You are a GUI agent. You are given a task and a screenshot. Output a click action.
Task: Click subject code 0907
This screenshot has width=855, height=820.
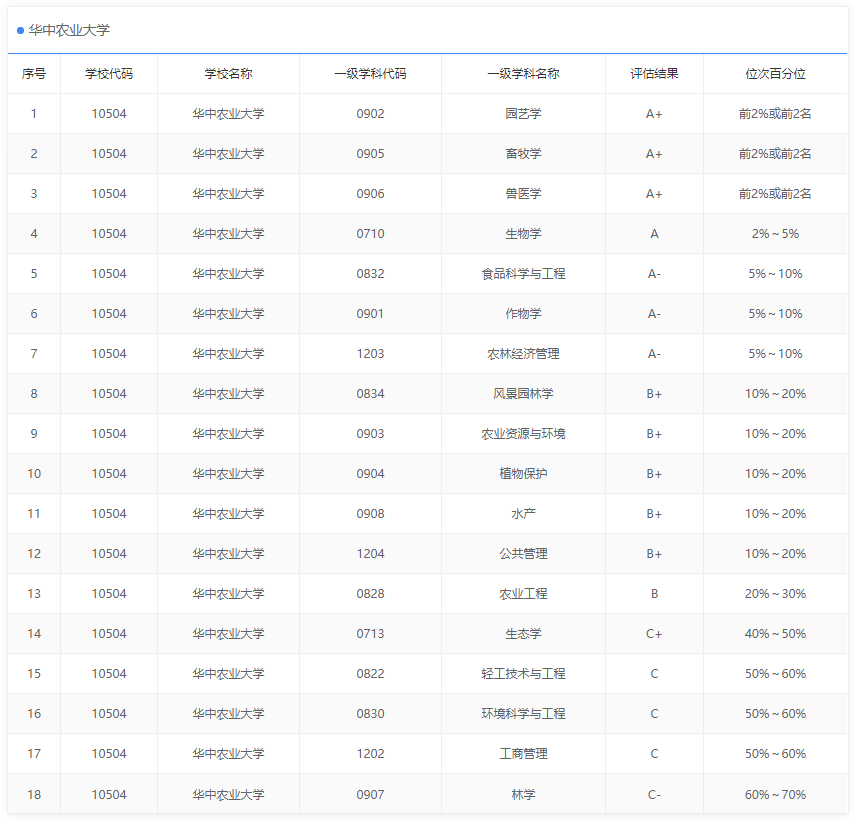[370, 794]
